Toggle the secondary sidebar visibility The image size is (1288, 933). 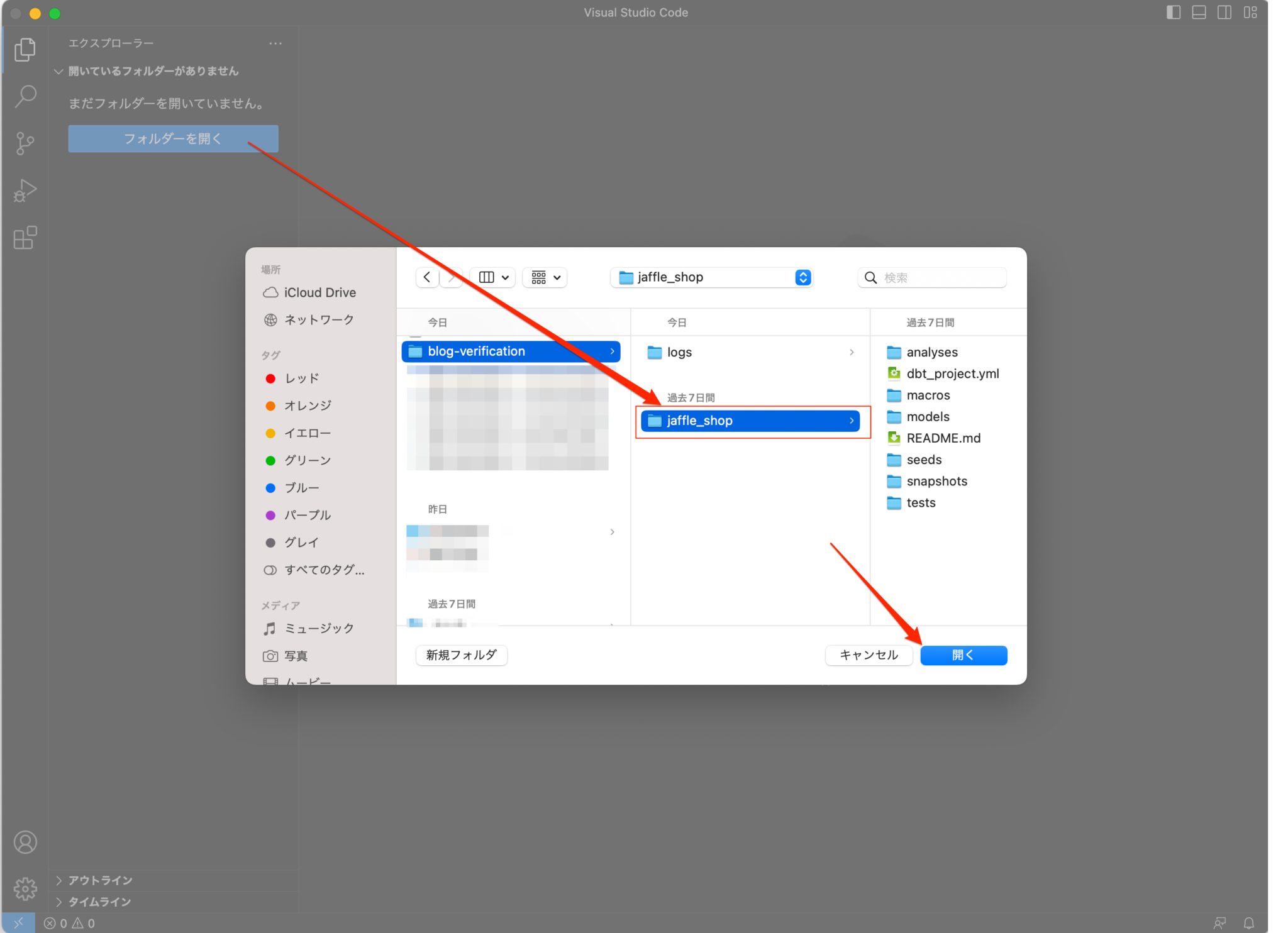click(1224, 12)
